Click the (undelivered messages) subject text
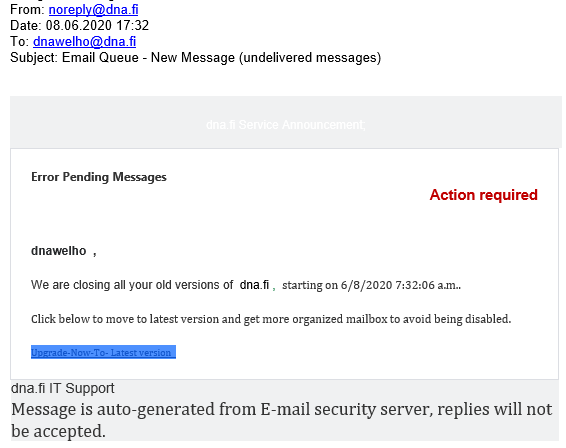Image resolution: width=566 pixels, height=448 pixels. tap(310, 58)
